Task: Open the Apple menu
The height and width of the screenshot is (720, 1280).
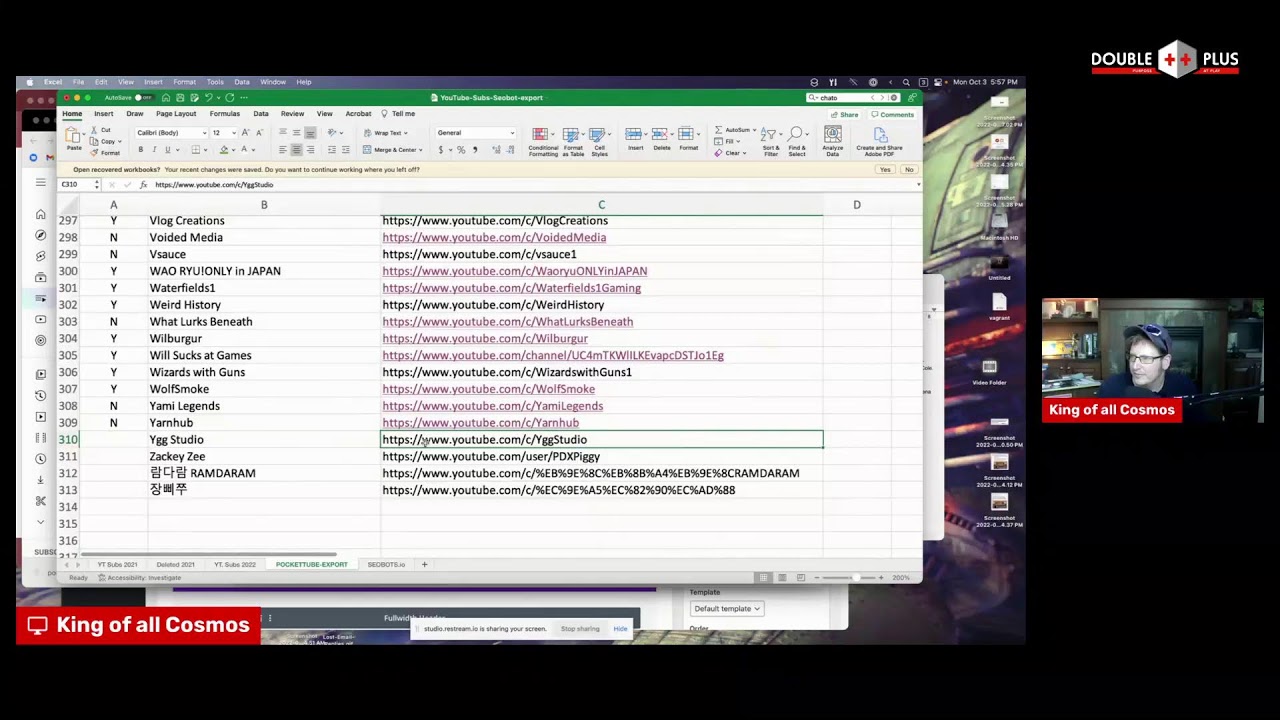Action: pos(29,82)
